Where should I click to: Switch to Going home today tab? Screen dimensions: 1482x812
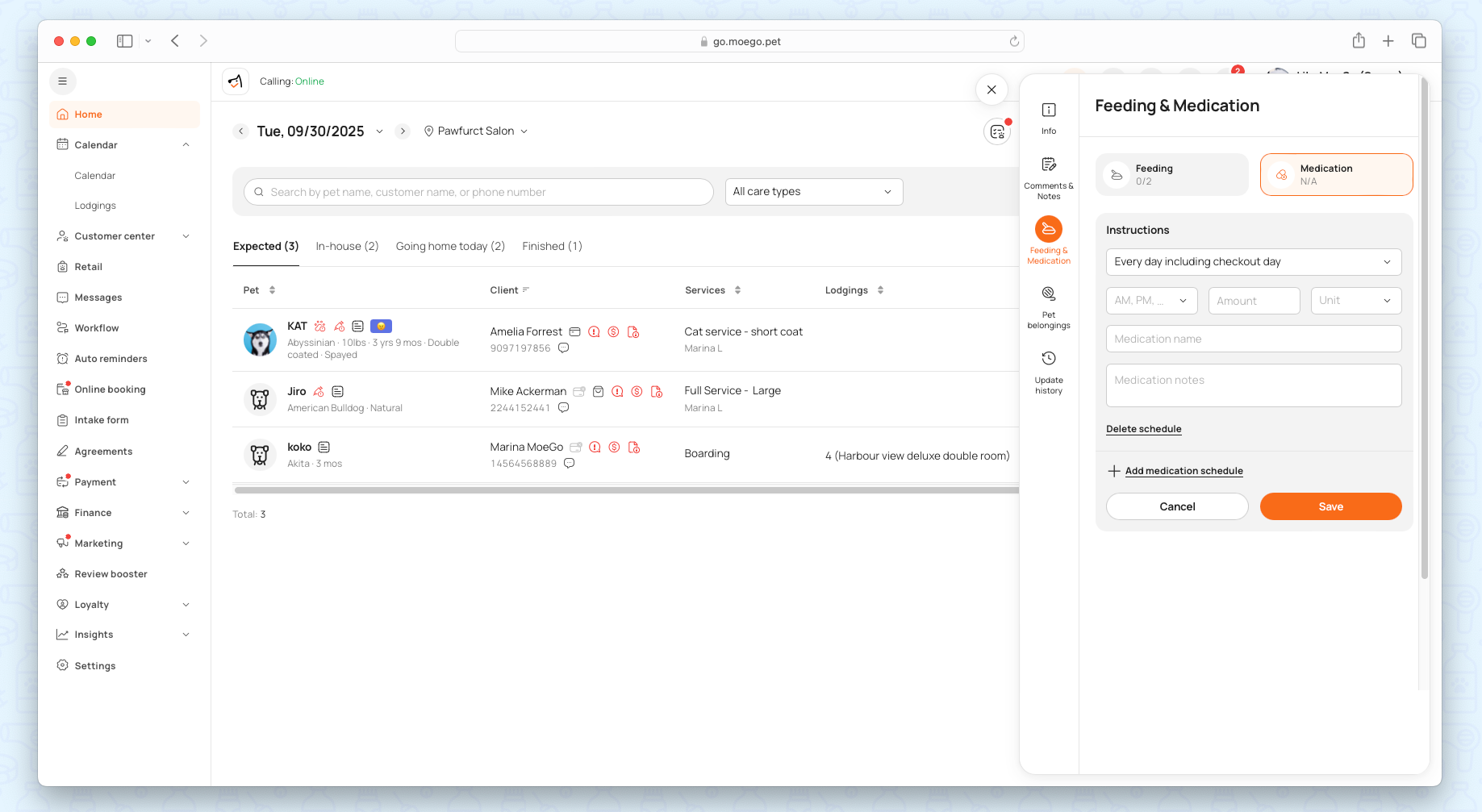[x=450, y=247]
